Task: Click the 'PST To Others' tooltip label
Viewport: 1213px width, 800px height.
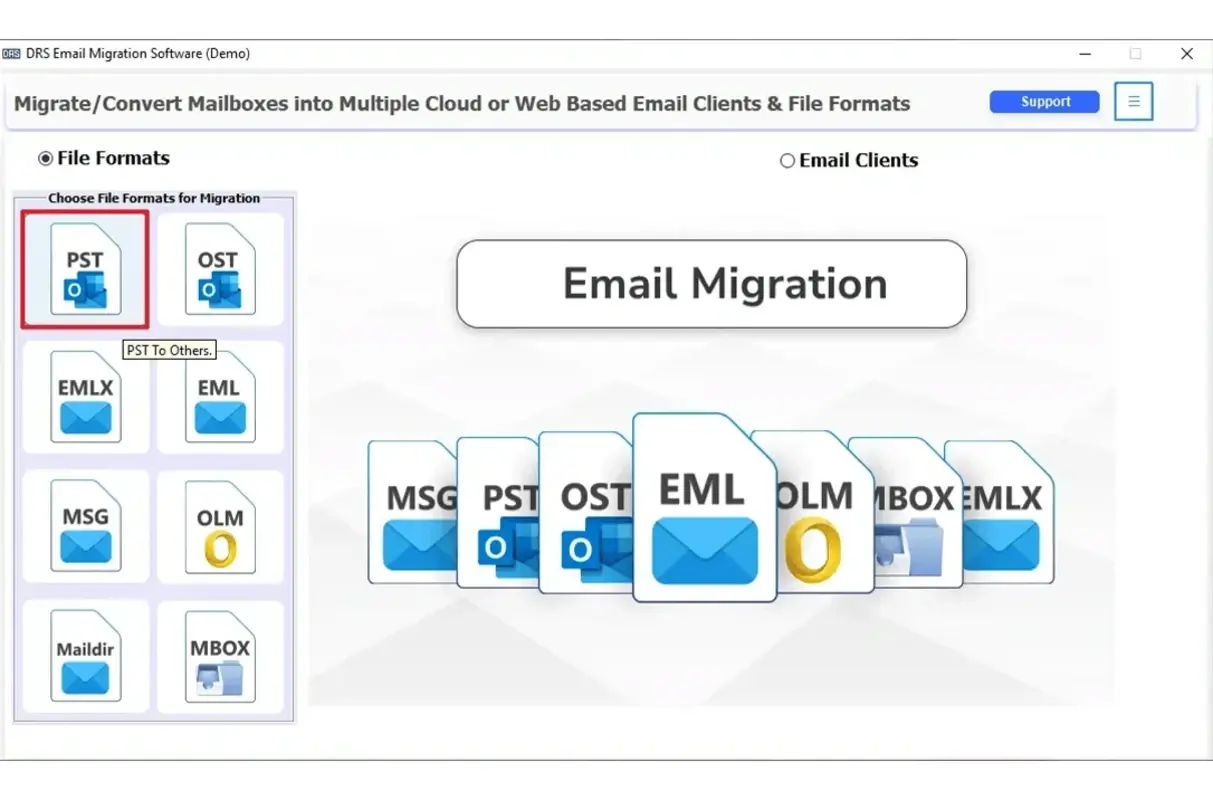Action: click(169, 350)
